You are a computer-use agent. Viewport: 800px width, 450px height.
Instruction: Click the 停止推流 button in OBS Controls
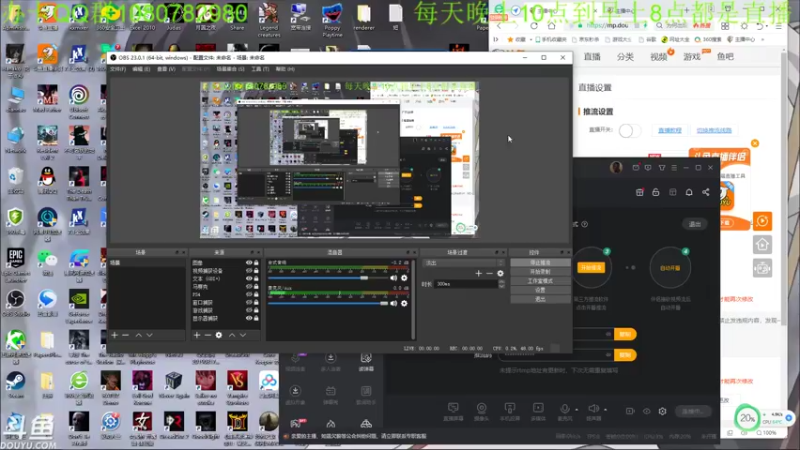coord(540,262)
